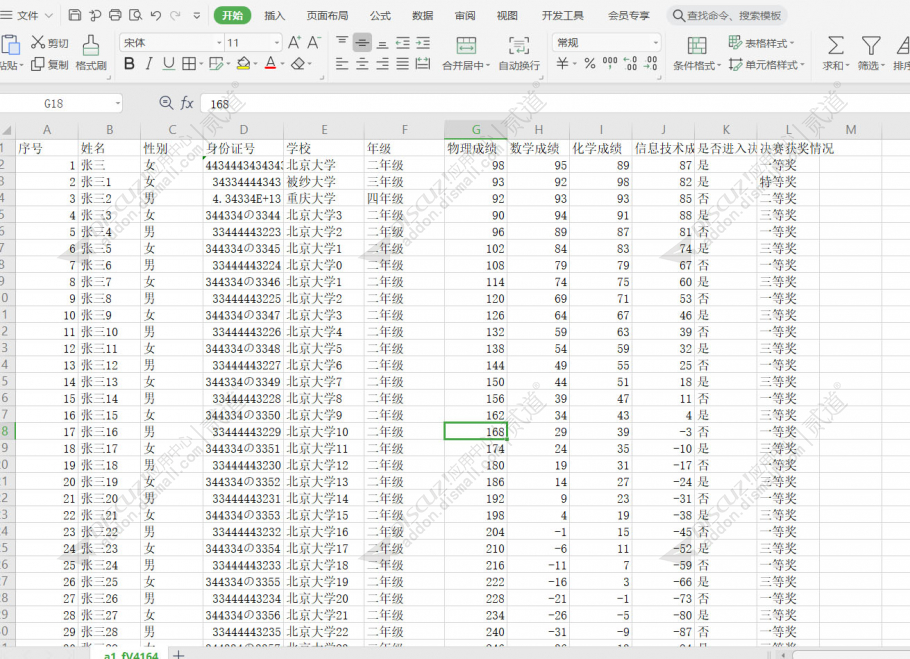The image size is (910, 659).
Task: Increase font size with A+ icon
Action: 294,42
